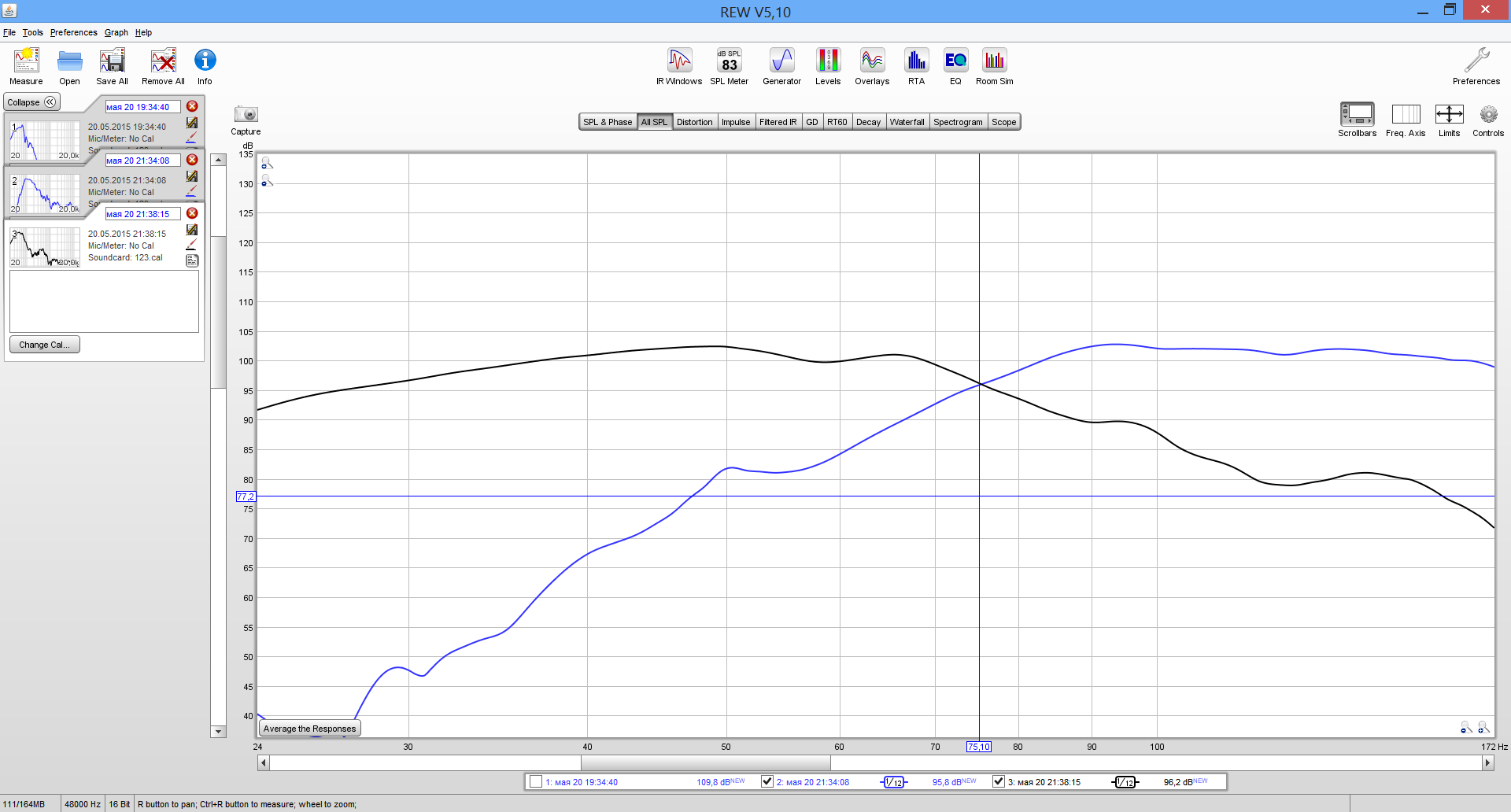Select measurement 3 thumbnail
Screen dimensions: 1511x812
[x=45, y=247]
